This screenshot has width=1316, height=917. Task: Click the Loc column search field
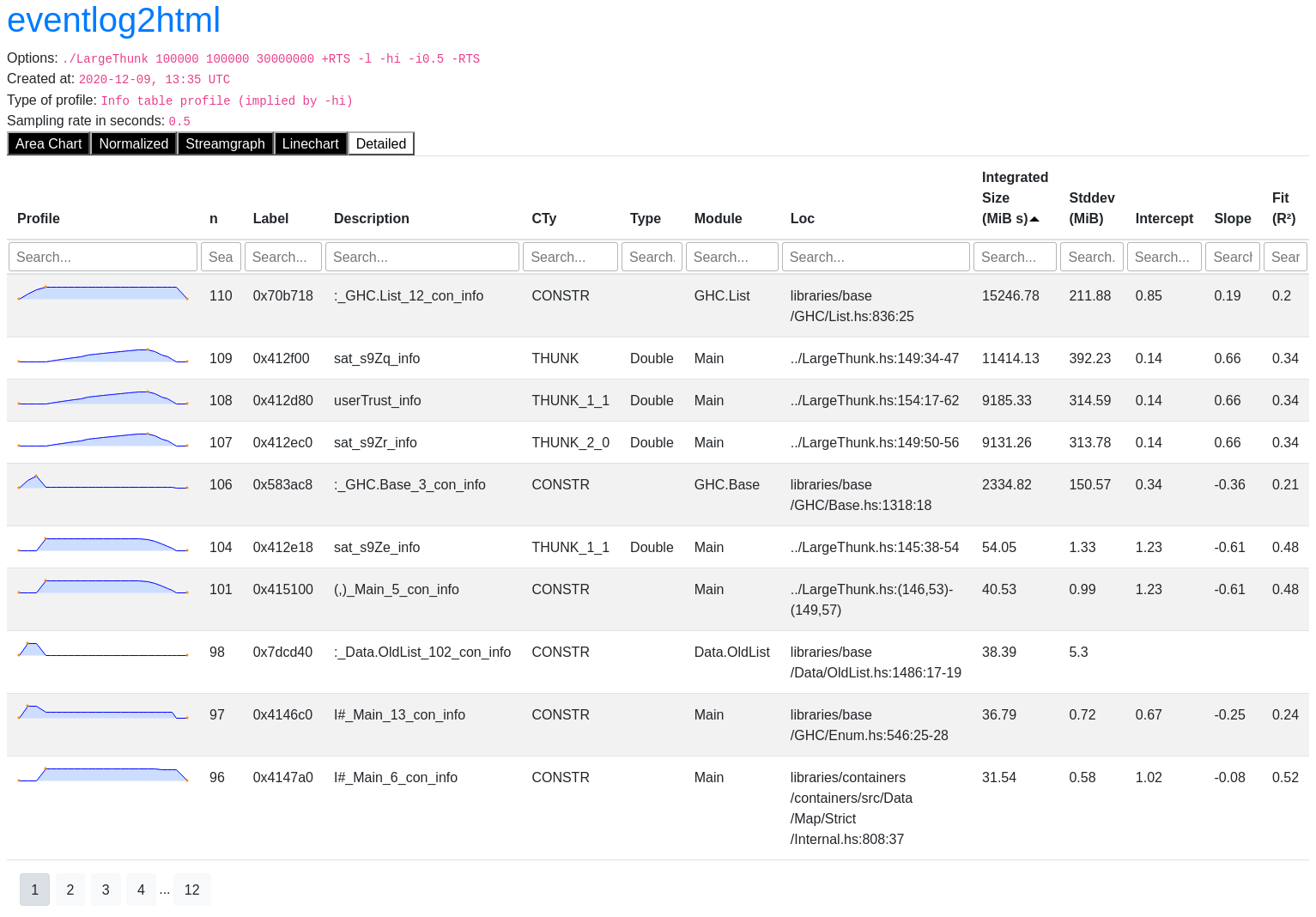875,257
